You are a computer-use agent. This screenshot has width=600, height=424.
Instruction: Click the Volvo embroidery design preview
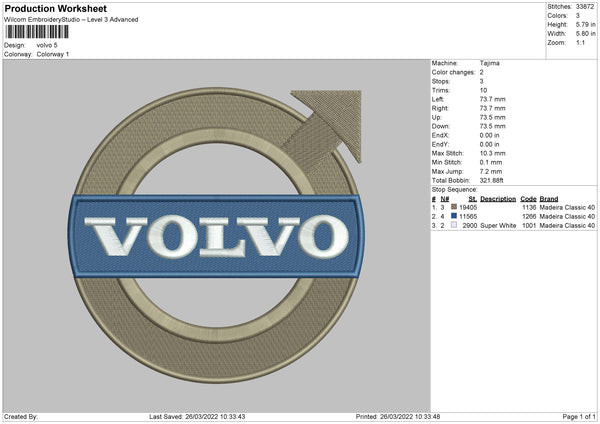coord(217,235)
